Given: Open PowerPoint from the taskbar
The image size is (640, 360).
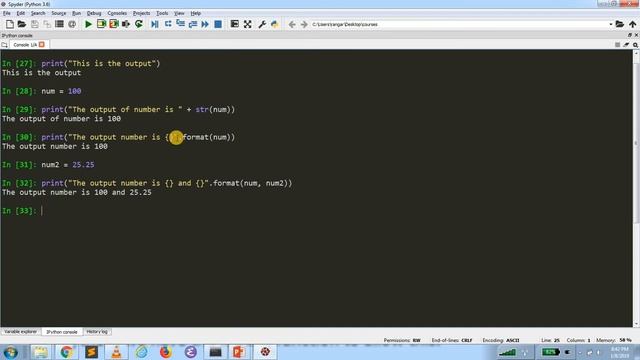Looking at the screenshot, I should 239,352.
